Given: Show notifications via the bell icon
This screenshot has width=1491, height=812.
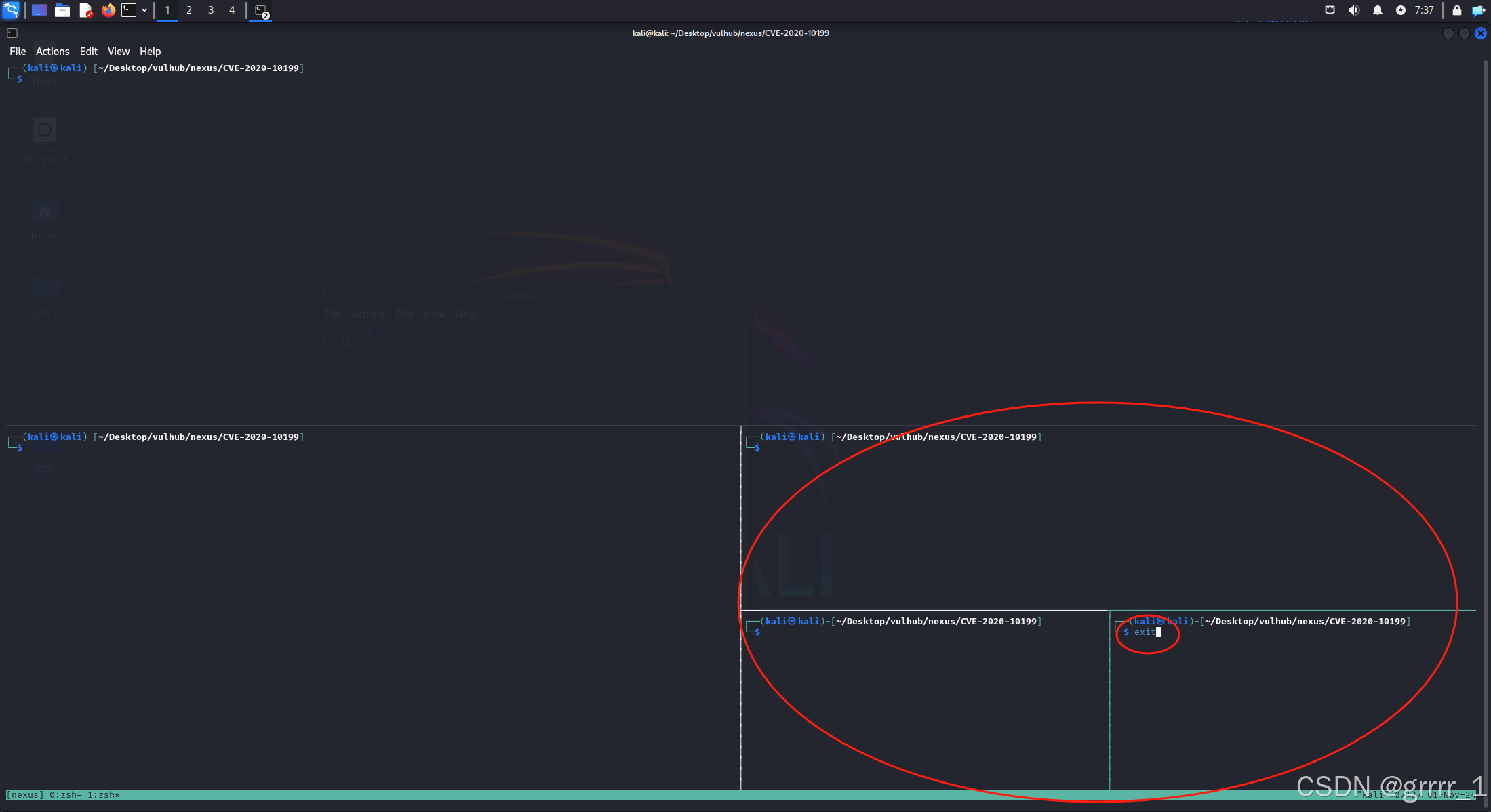Looking at the screenshot, I should 1377,10.
